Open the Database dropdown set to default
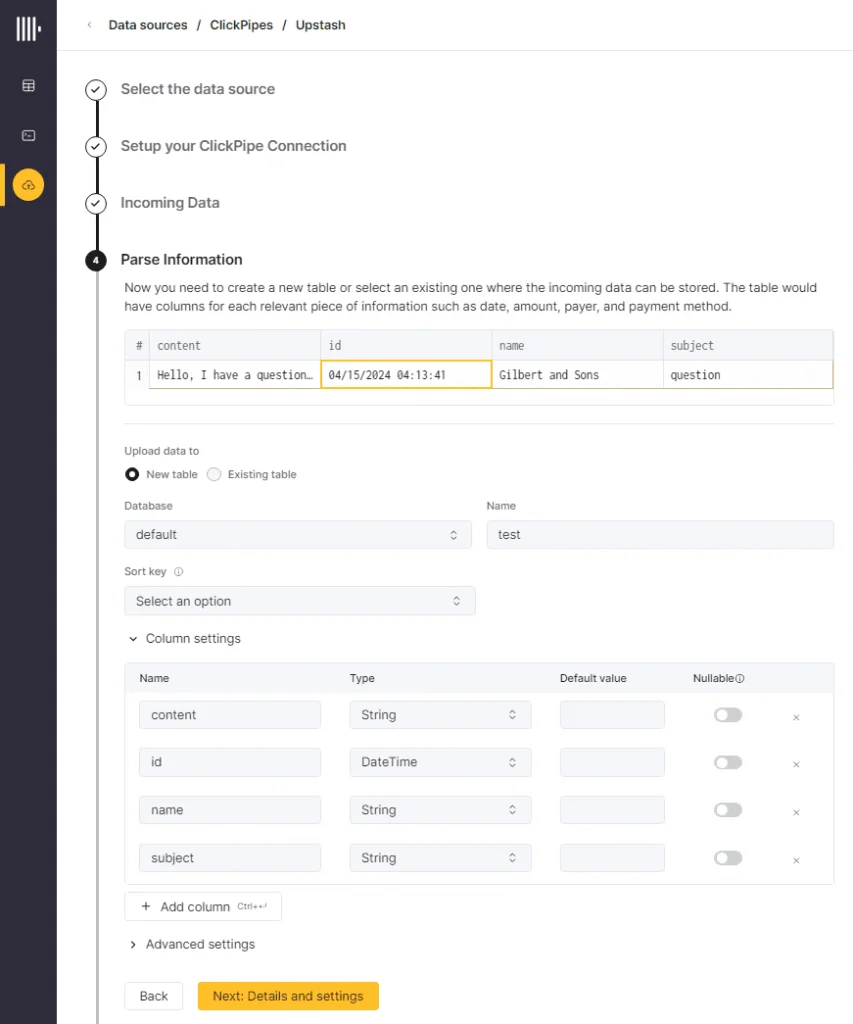Screen dimensions: 853x1024 pos(298,535)
